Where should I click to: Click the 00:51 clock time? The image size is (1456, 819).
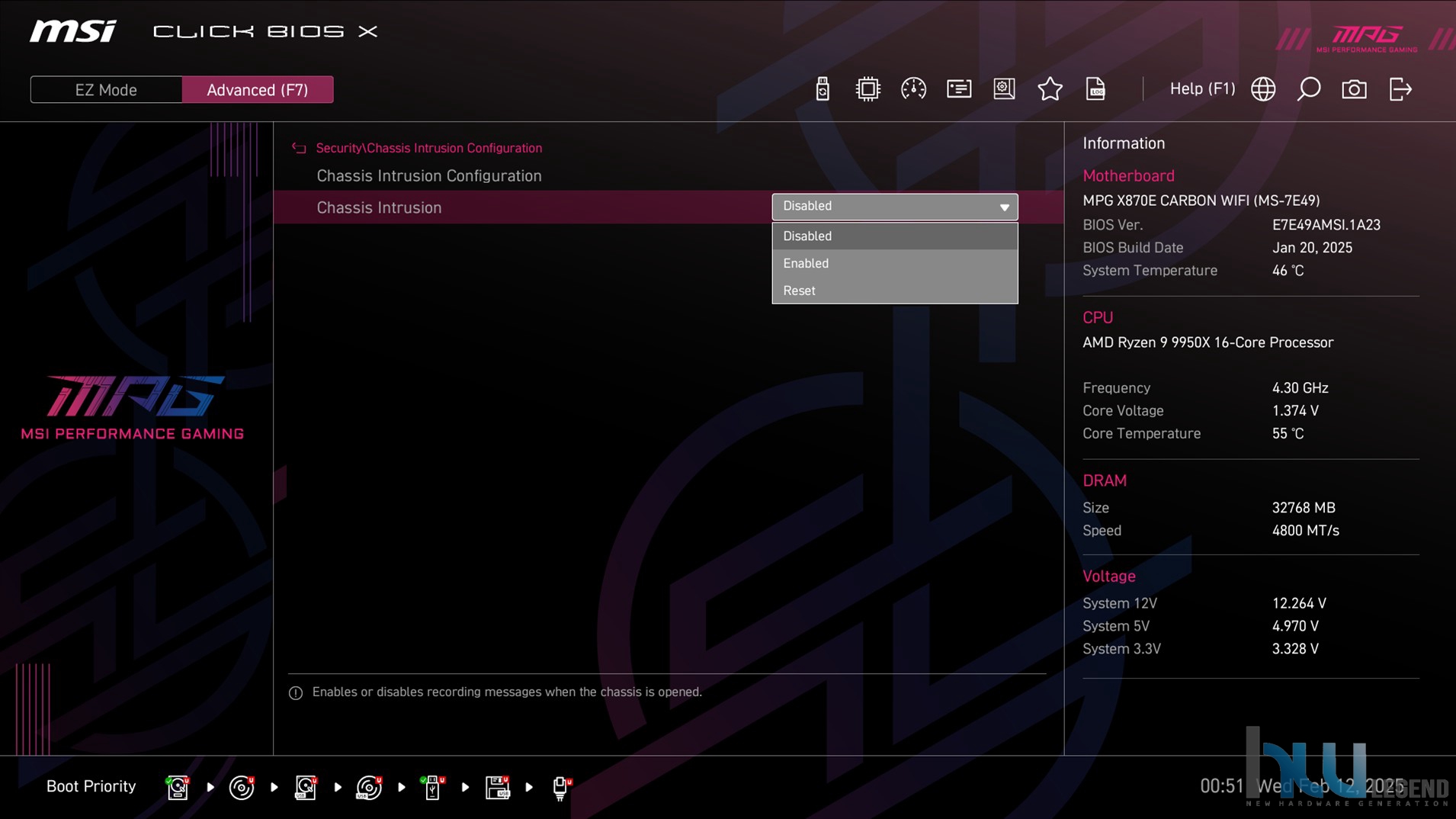pos(1222,786)
